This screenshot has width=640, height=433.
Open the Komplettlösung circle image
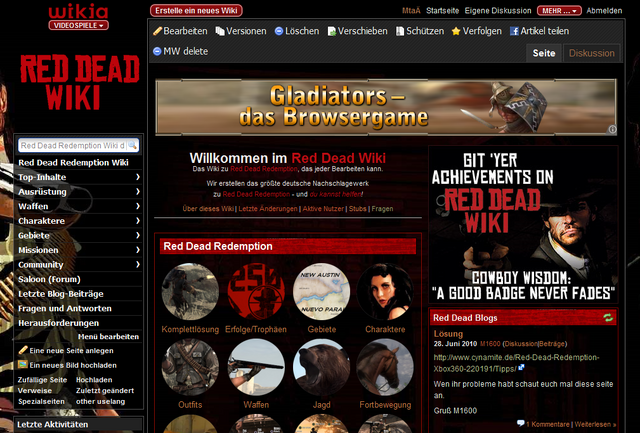tap(190, 291)
